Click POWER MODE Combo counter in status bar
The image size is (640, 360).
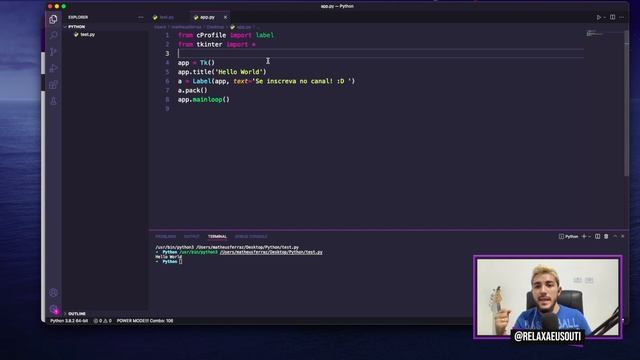(145, 321)
